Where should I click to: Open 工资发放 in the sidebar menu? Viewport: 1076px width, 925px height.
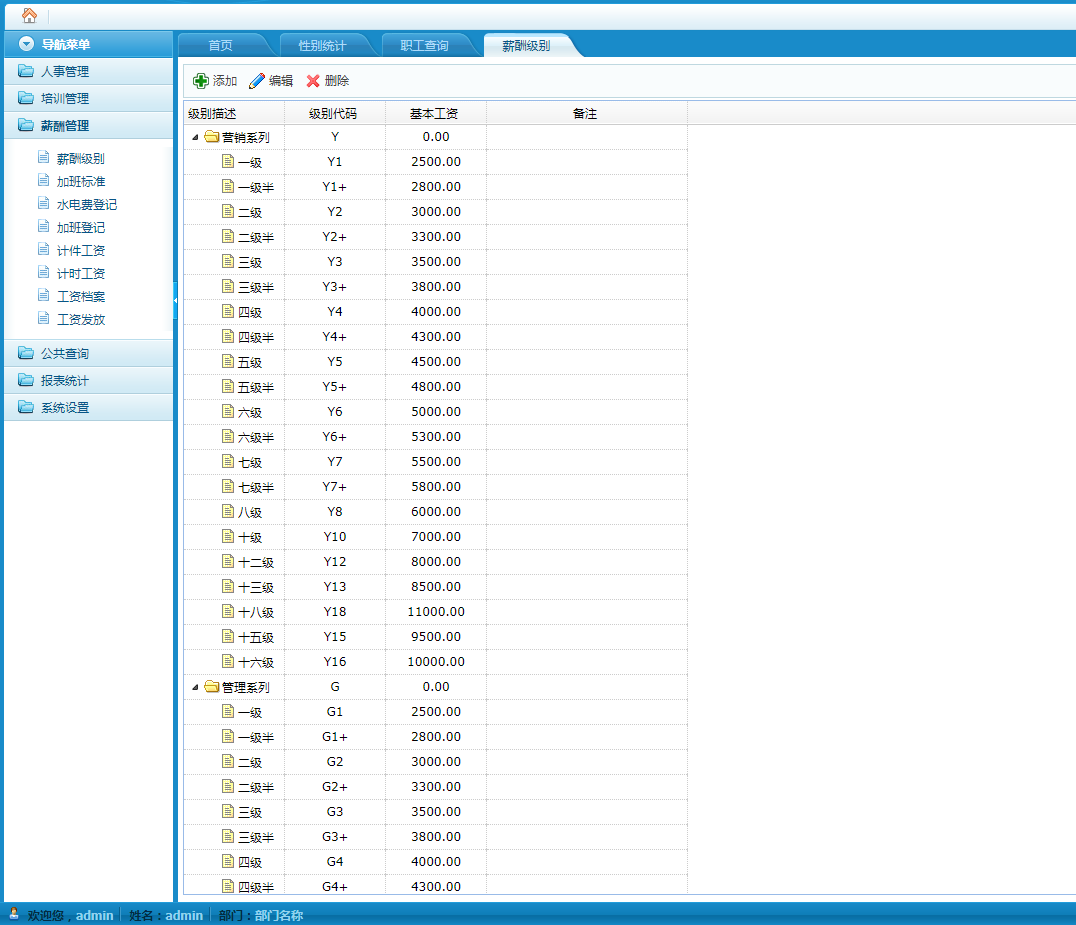80,319
